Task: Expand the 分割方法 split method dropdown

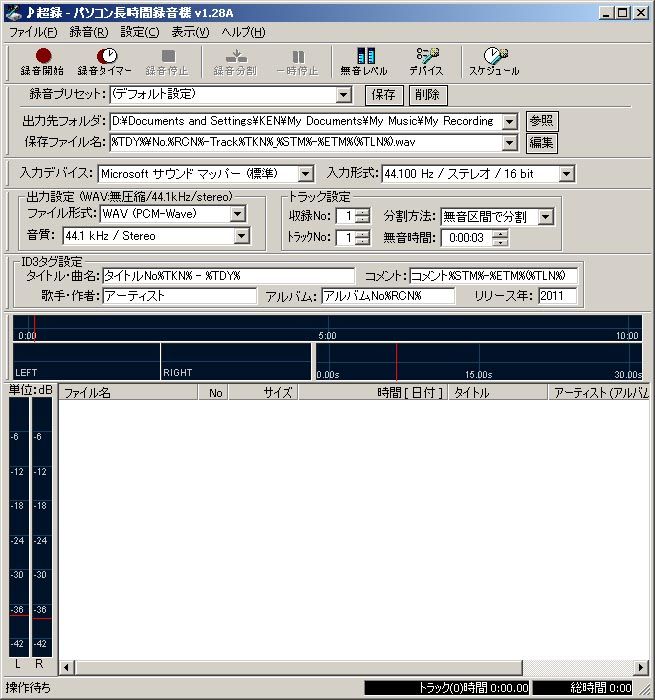Action: pos(546,217)
